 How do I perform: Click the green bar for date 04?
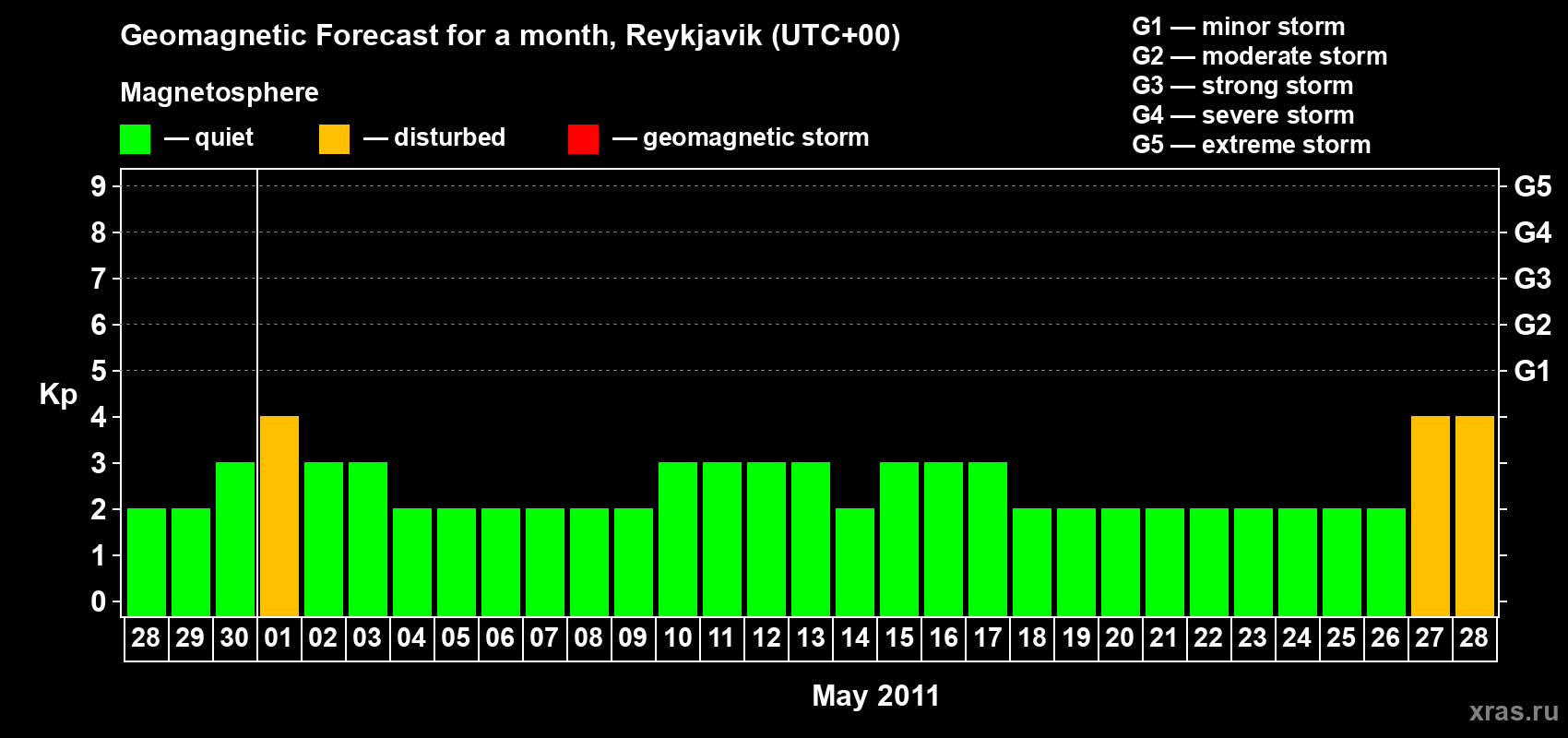(x=412, y=562)
